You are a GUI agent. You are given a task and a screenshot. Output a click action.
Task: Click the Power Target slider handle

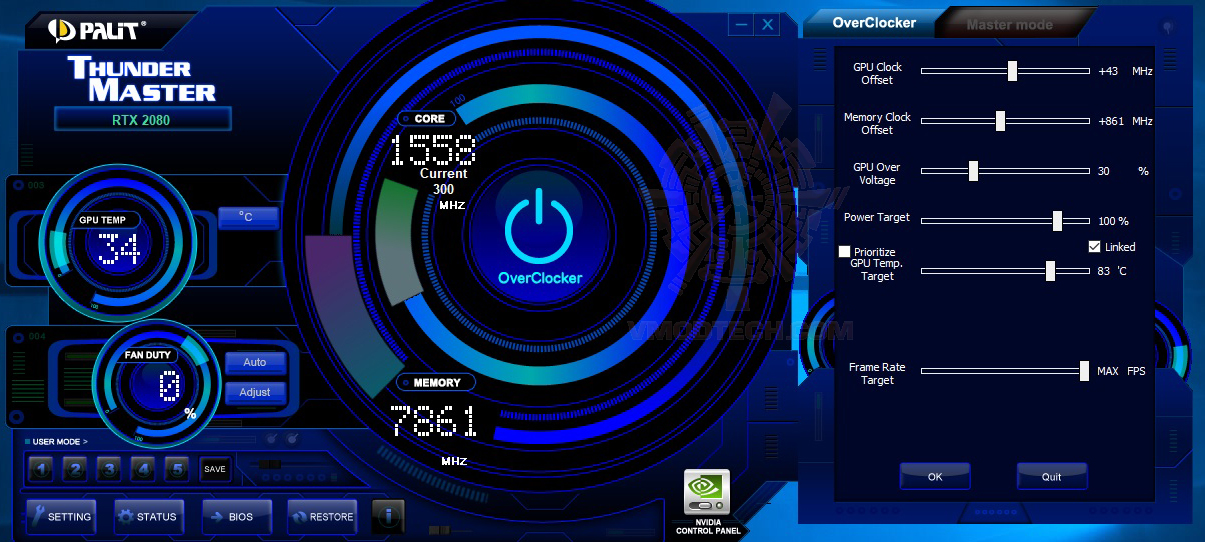pyautogui.click(x=1057, y=221)
